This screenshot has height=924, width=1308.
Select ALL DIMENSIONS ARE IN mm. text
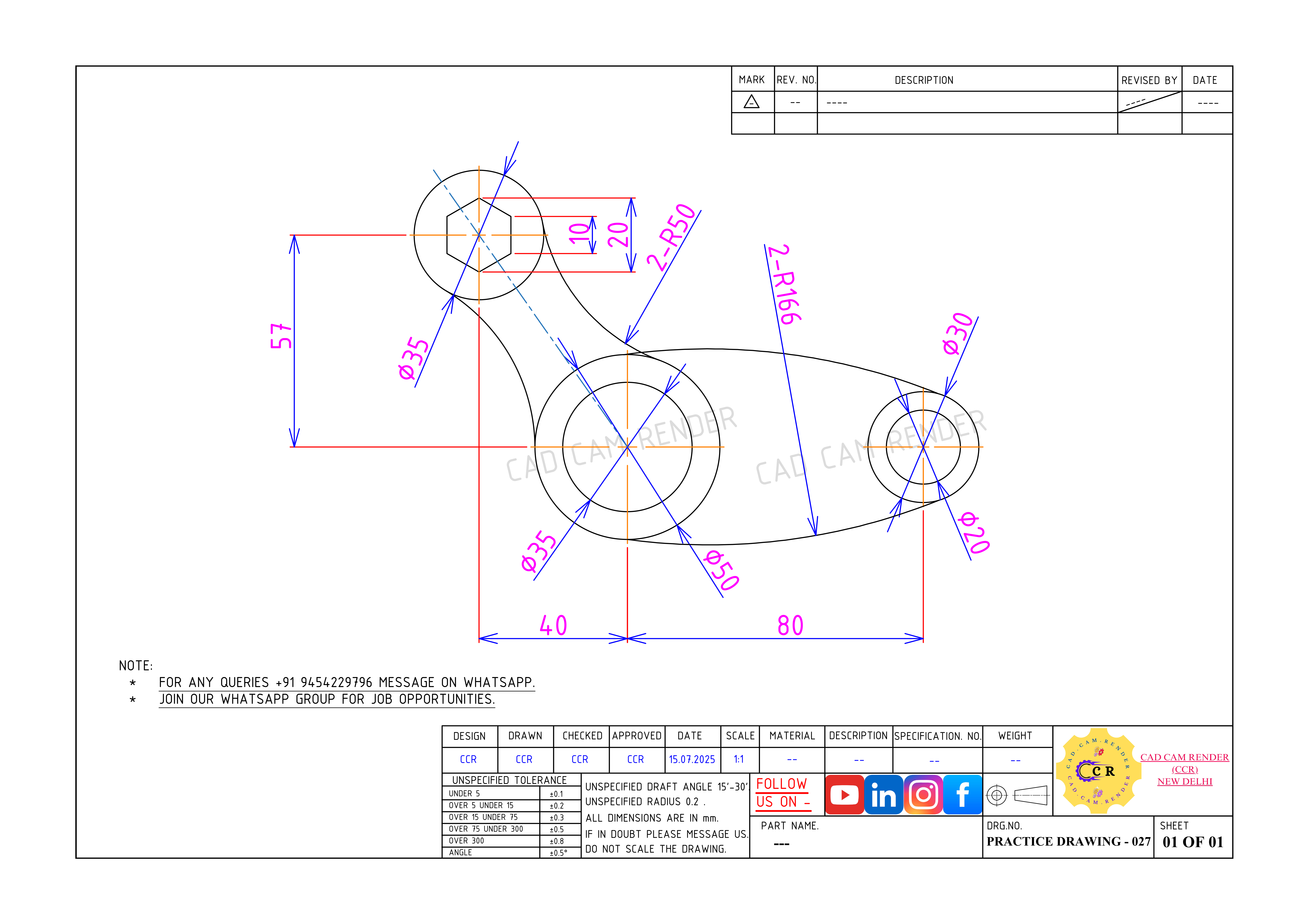coord(652,818)
